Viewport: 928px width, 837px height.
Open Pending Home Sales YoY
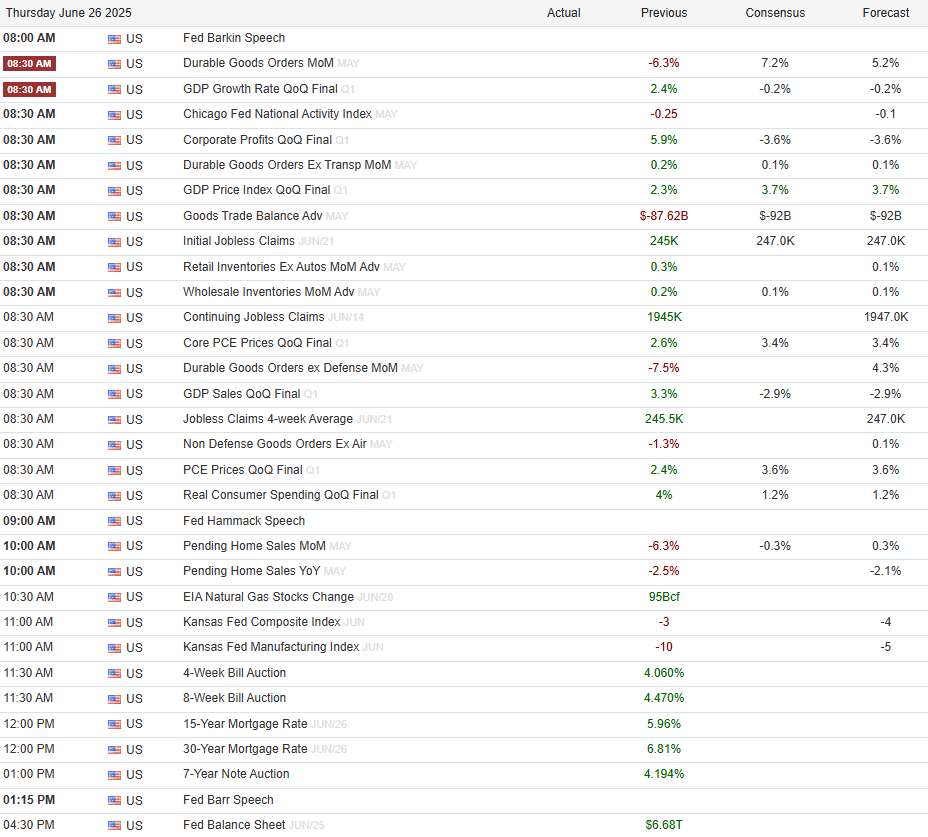[x=252, y=571]
